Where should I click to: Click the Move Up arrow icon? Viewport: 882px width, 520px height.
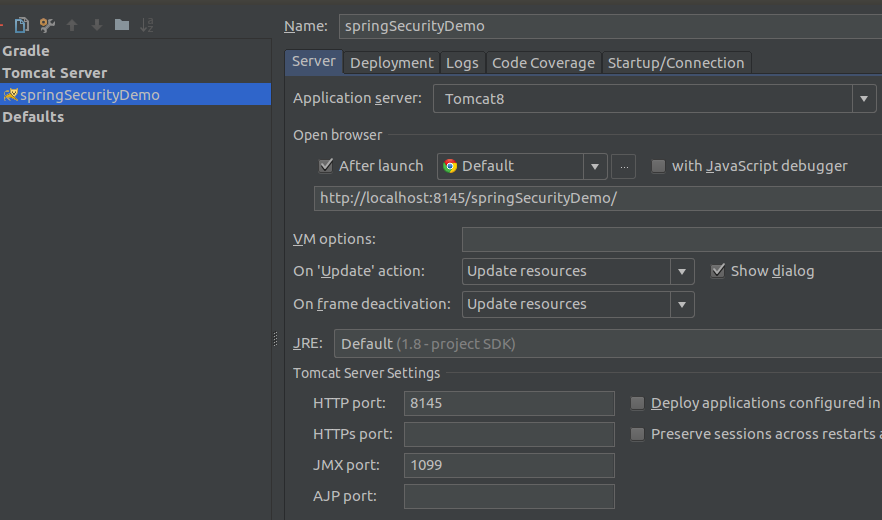(x=72, y=25)
